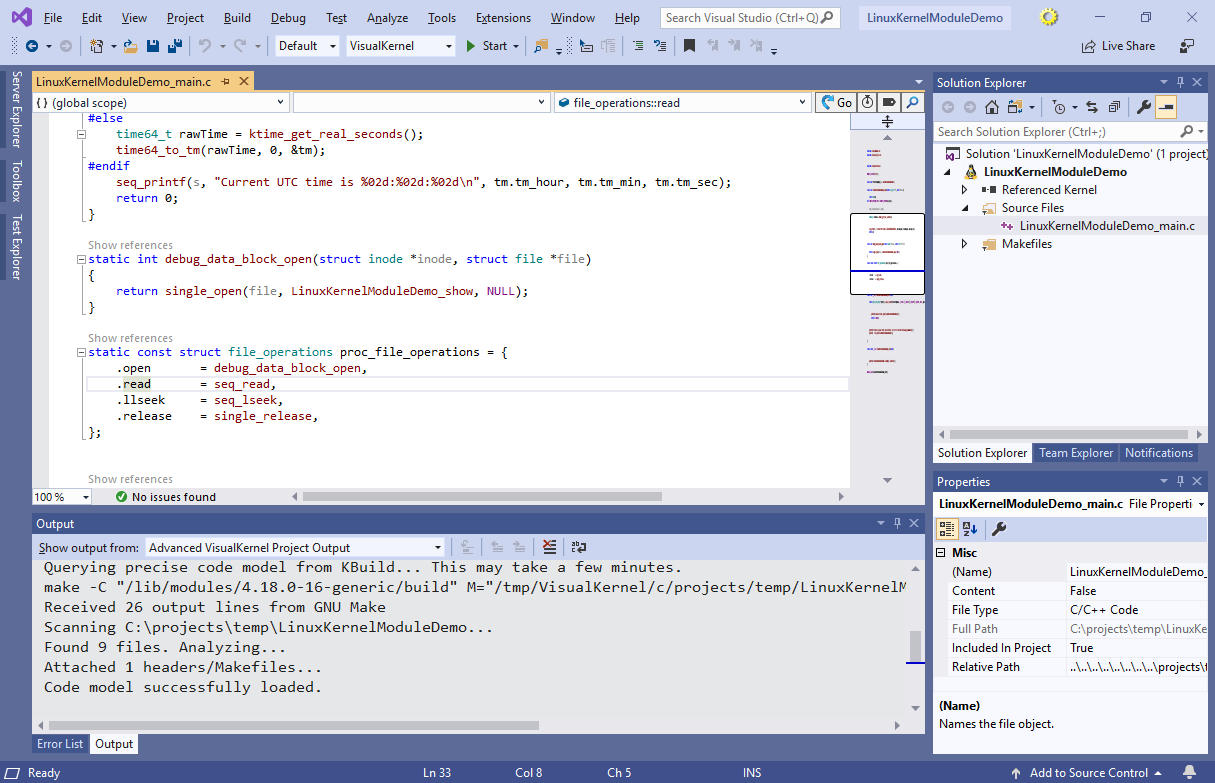1215x783 pixels.
Task: Toggle auto-hide pin of the Properties panel
Action: pos(1180,482)
